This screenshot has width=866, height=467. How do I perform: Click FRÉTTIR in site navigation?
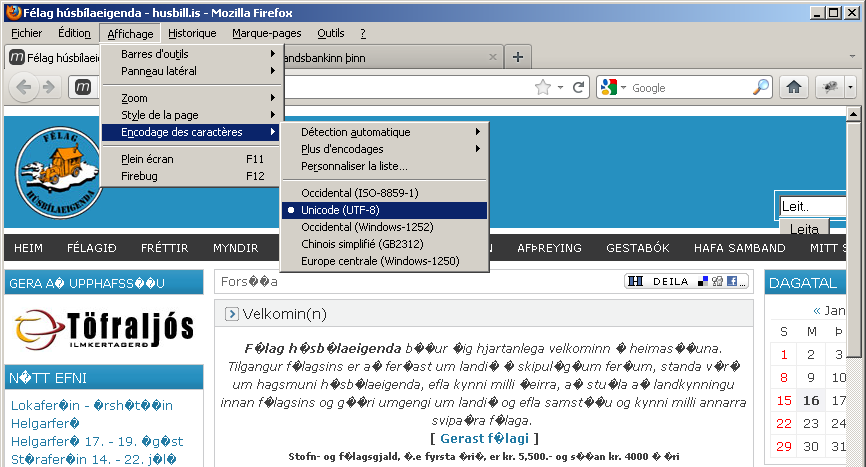pyautogui.click(x=165, y=248)
